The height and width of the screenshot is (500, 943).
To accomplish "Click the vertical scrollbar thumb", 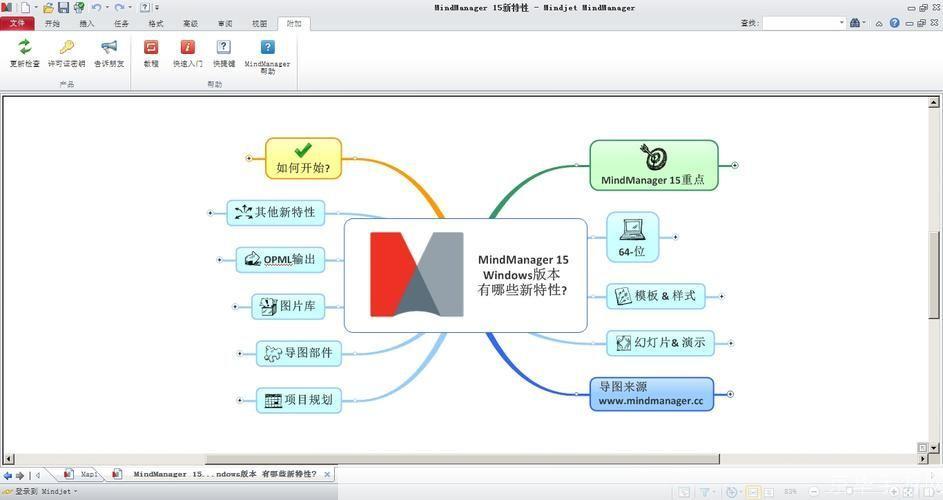I will [933, 276].
